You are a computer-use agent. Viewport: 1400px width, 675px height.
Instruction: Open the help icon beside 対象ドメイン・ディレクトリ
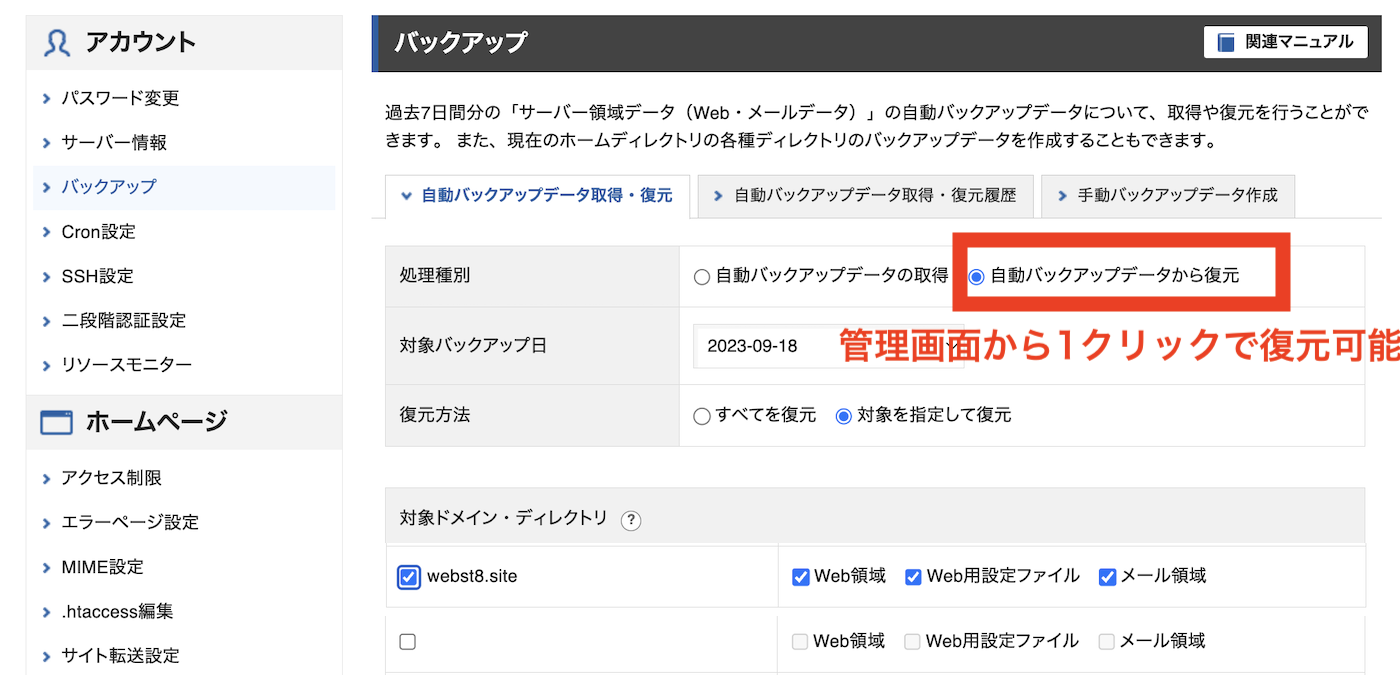(631, 520)
